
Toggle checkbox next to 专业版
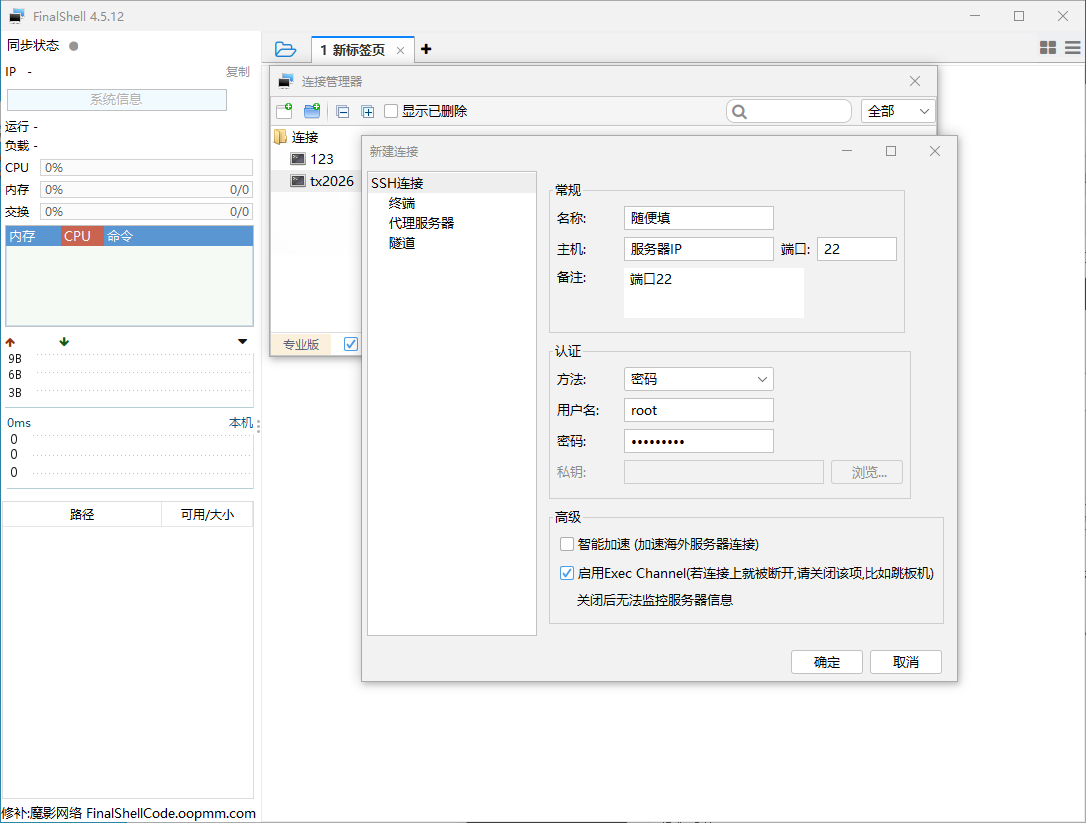pyautogui.click(x=350, y=344)
